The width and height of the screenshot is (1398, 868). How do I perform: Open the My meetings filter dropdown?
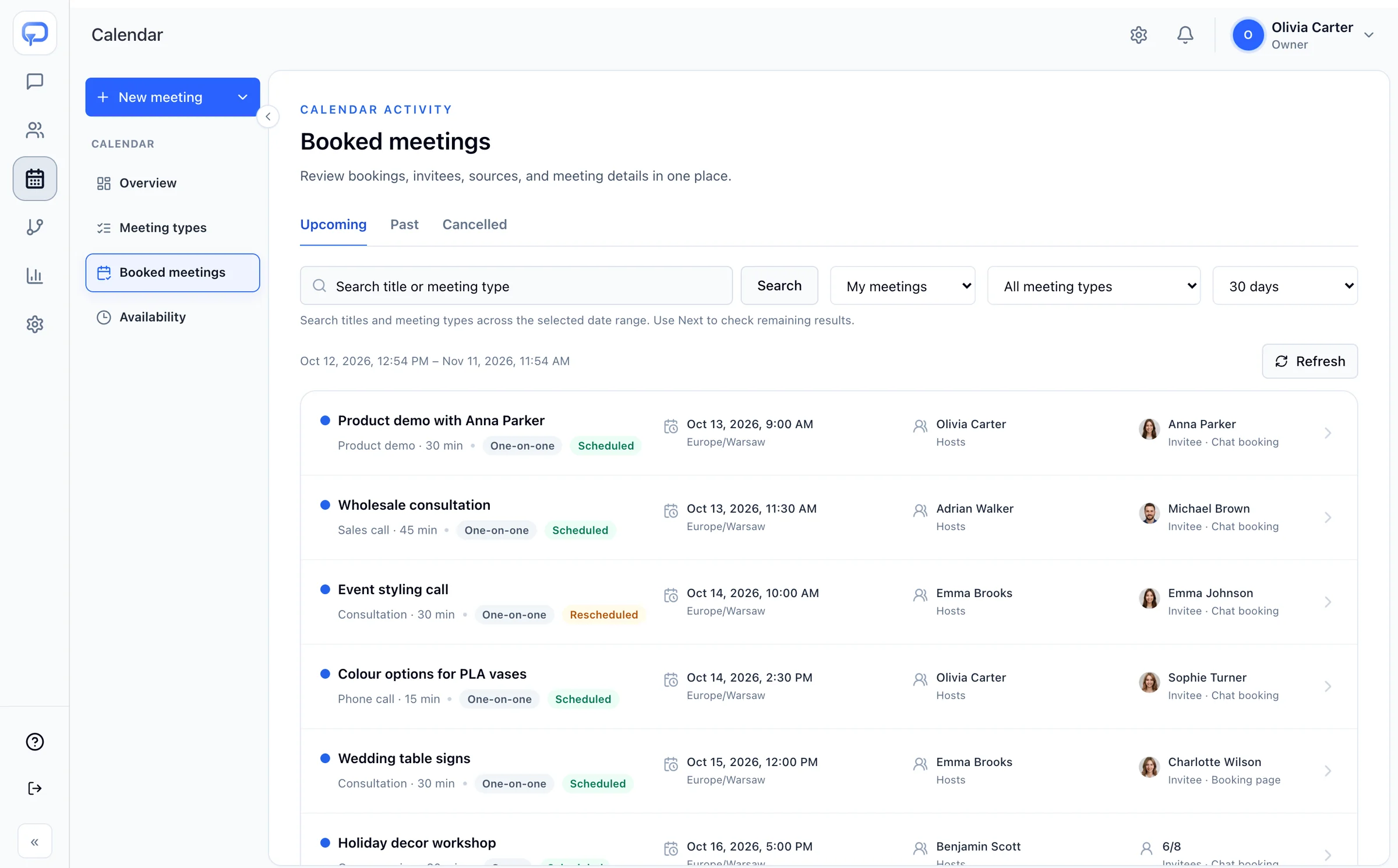point(902,285)
